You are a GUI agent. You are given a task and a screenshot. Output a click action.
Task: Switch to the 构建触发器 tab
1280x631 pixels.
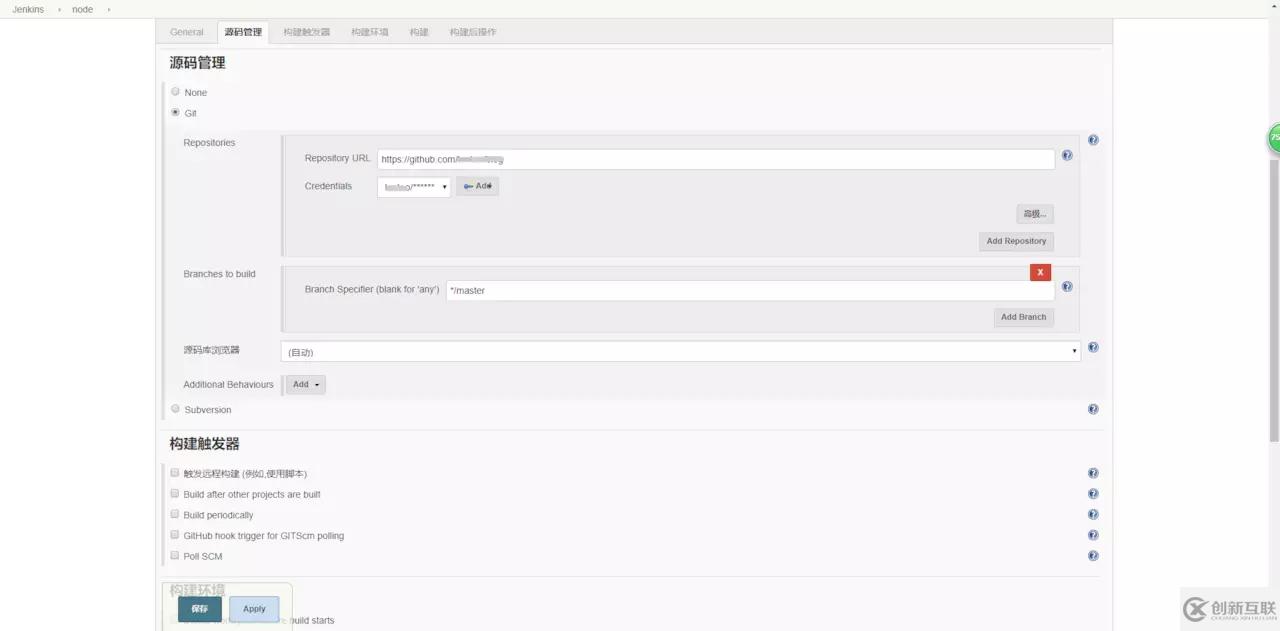[306, 32]
